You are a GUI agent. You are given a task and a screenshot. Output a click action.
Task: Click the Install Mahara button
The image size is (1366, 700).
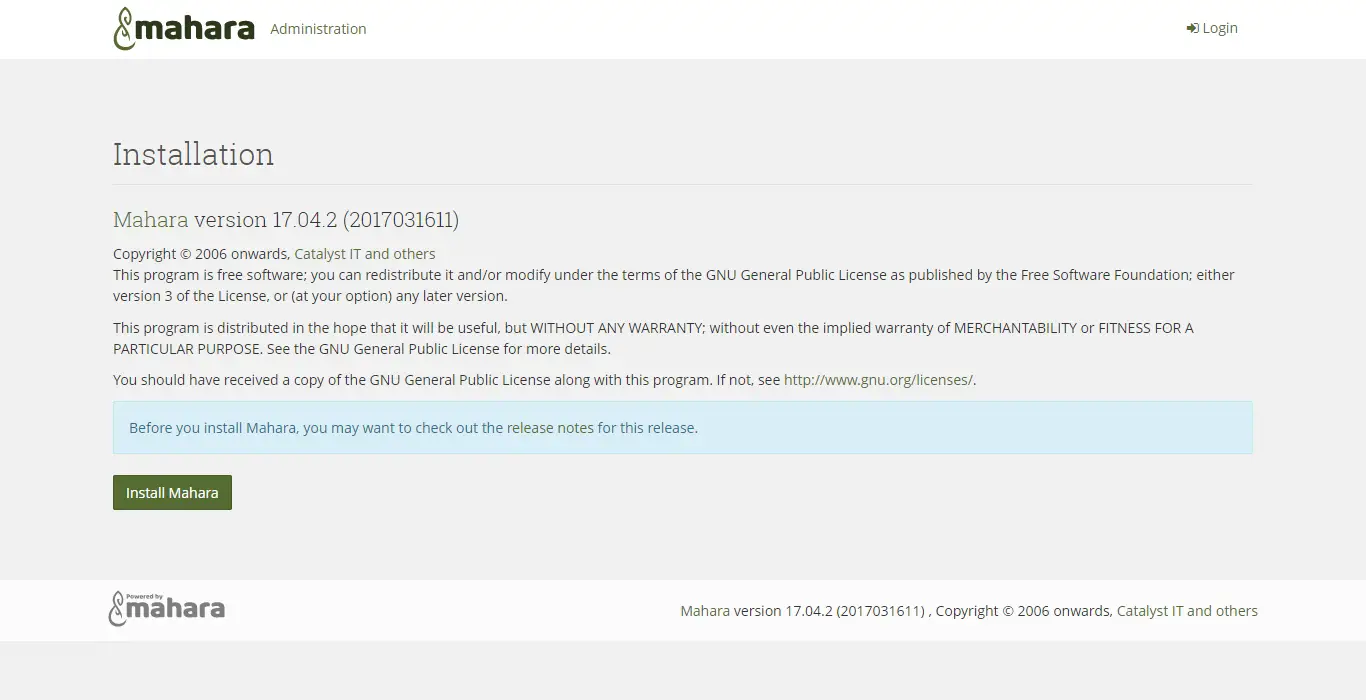pos(172,492)
